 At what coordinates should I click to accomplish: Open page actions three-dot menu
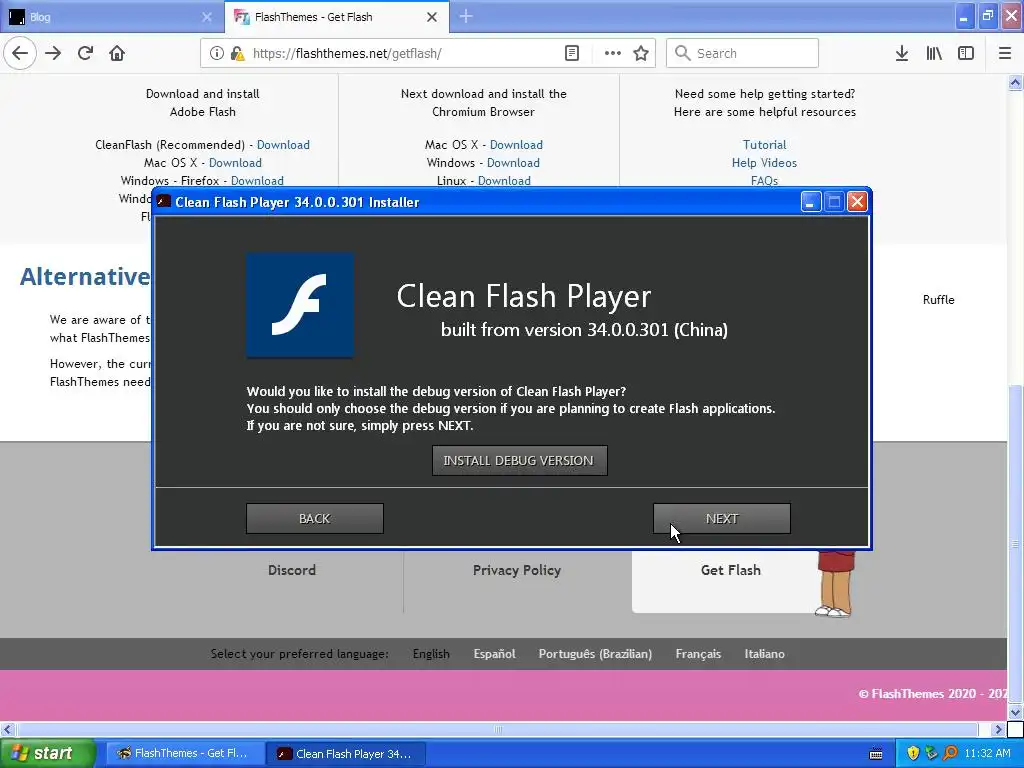tap(613, 53)
